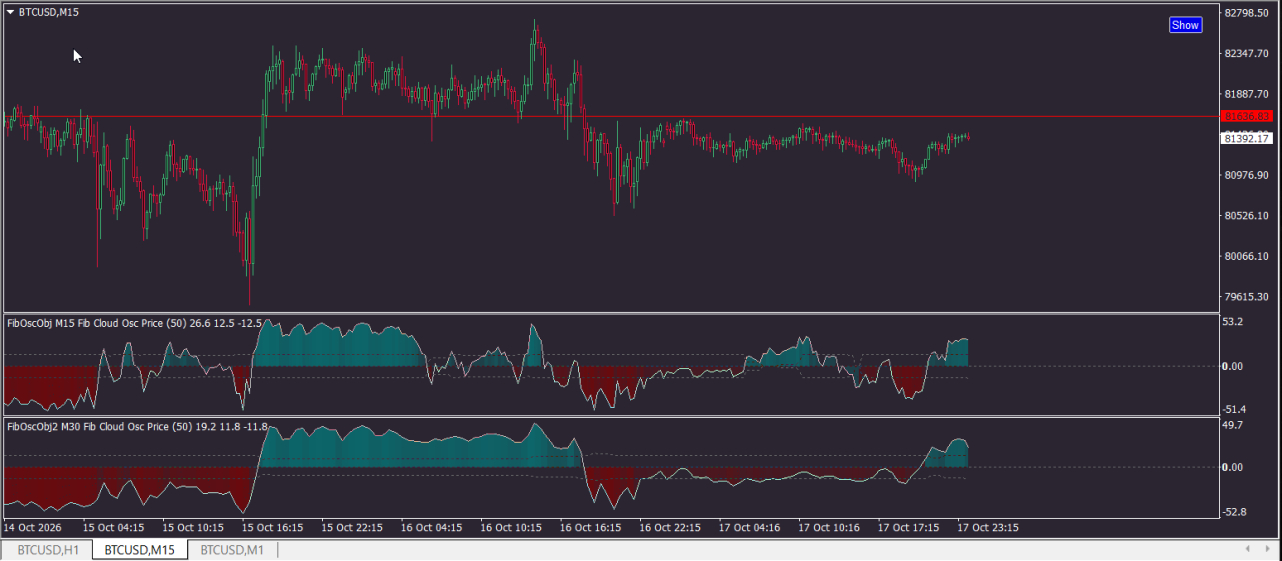The height and width of the screenshot is (561, 1282).
Task: Click the 16 Oct 10:15 time label
Action: pos(511,527)
